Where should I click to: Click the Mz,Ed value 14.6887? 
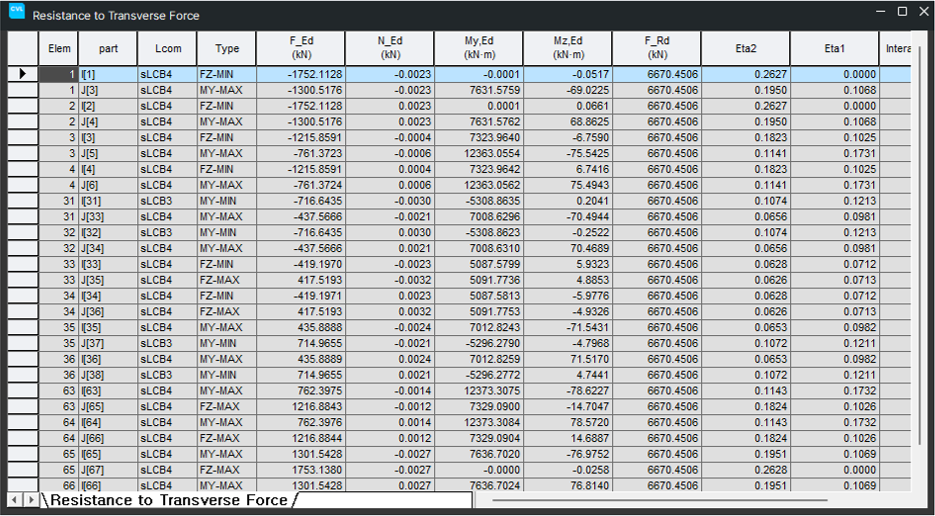point(568,438)
